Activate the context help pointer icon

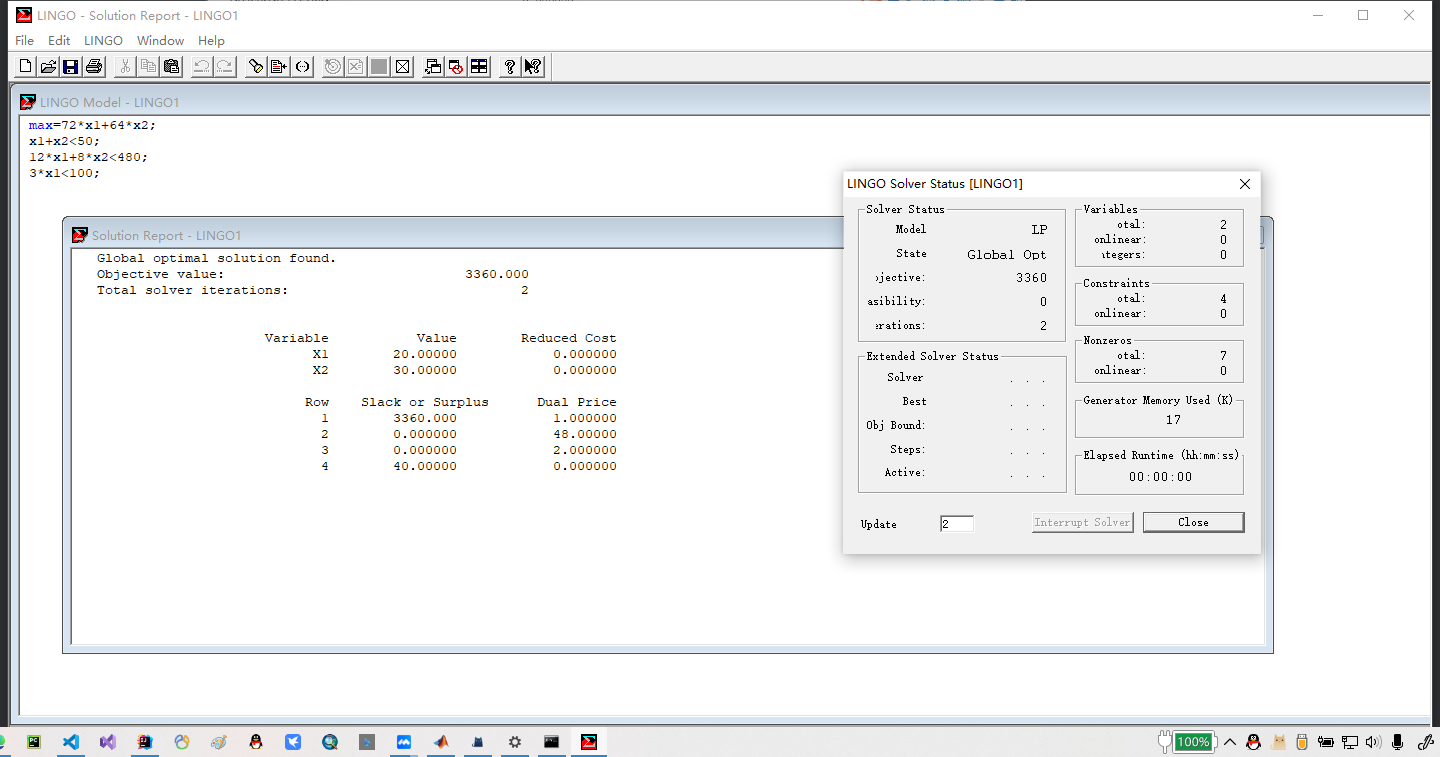coord(533,67)
